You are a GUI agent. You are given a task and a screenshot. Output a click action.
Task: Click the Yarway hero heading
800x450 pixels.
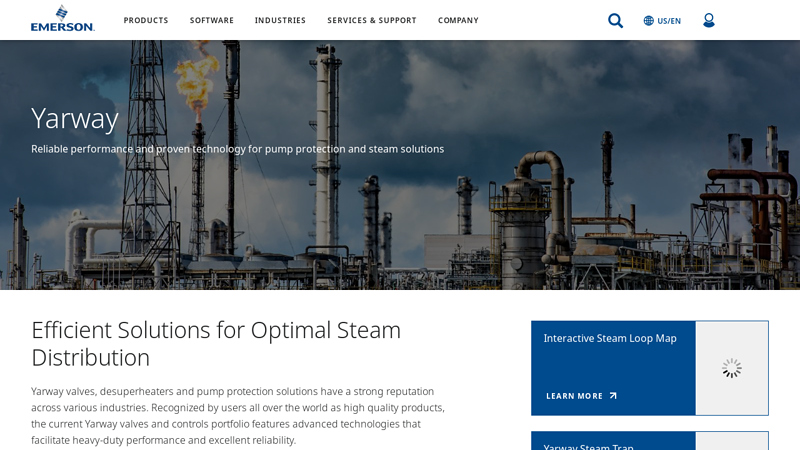[x=75, y=118]
